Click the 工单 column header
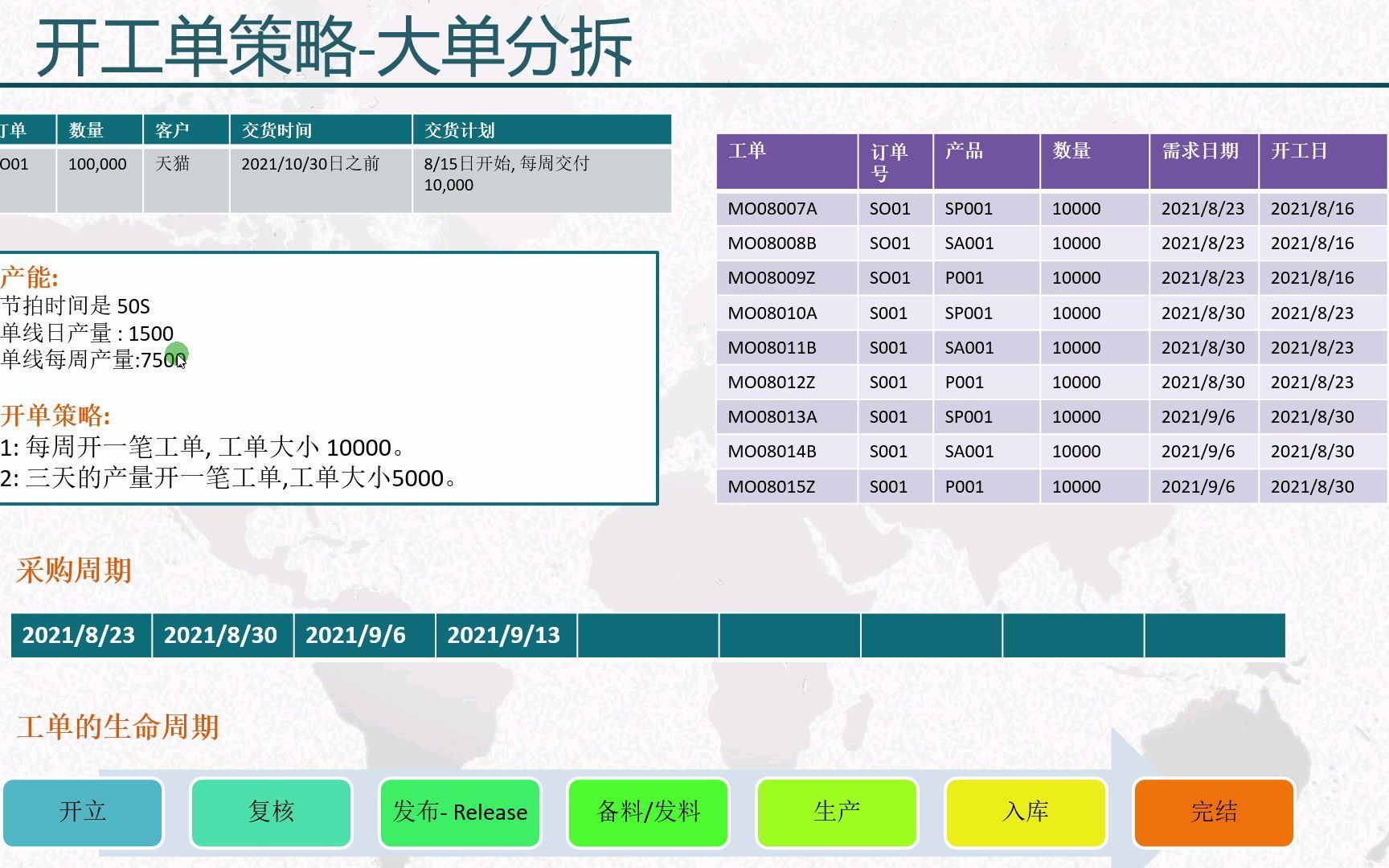The height and width of the screenshot is (868, 1389). (x=787, y=162)
